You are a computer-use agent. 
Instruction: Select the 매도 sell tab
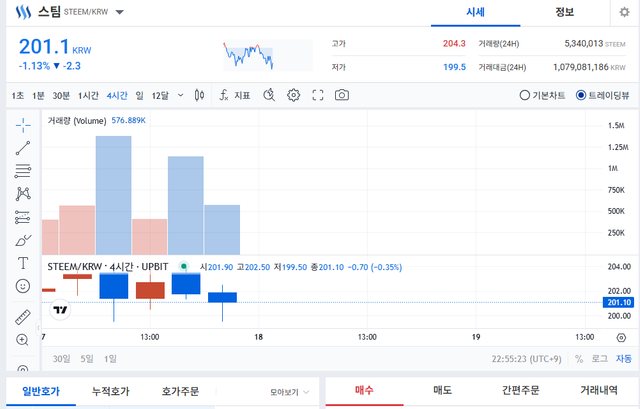(442, 390)
